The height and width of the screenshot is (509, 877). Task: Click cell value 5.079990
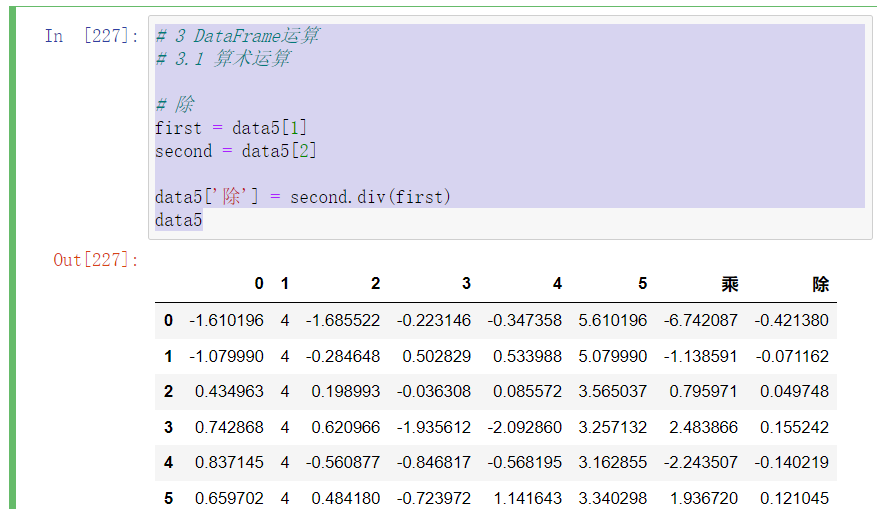coord(612,356)
